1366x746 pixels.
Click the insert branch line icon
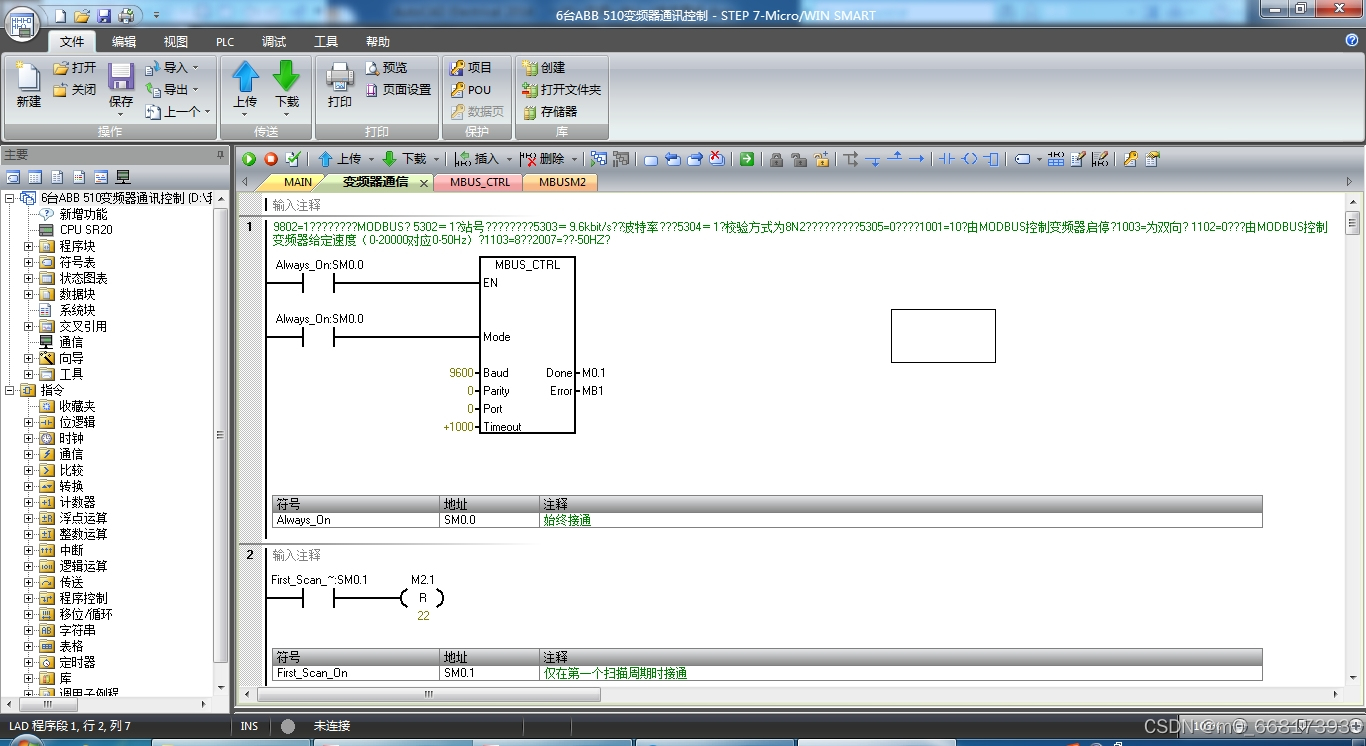(851, 159)
